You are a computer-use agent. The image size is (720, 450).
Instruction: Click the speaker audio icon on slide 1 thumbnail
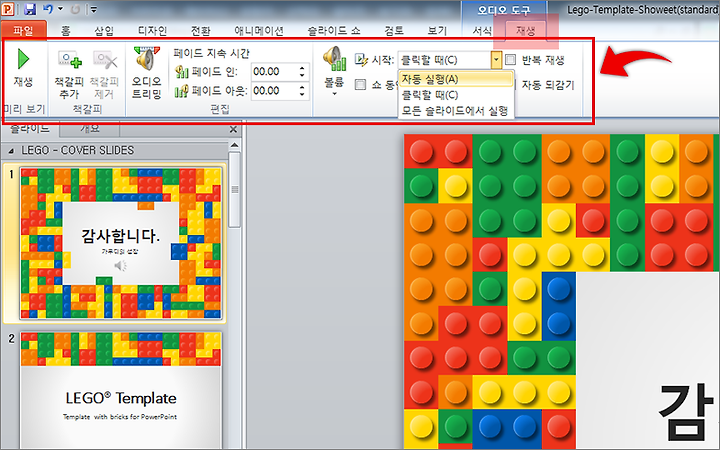[x=120, y=265]
